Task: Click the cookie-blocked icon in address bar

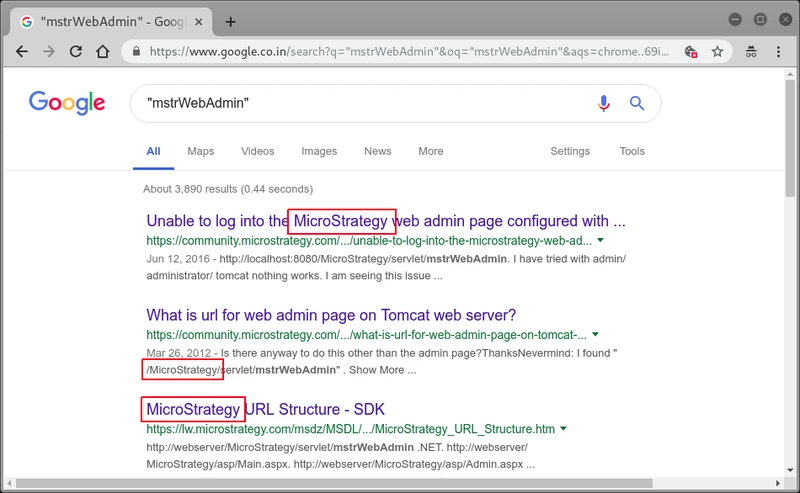Action: click(691, 52)
